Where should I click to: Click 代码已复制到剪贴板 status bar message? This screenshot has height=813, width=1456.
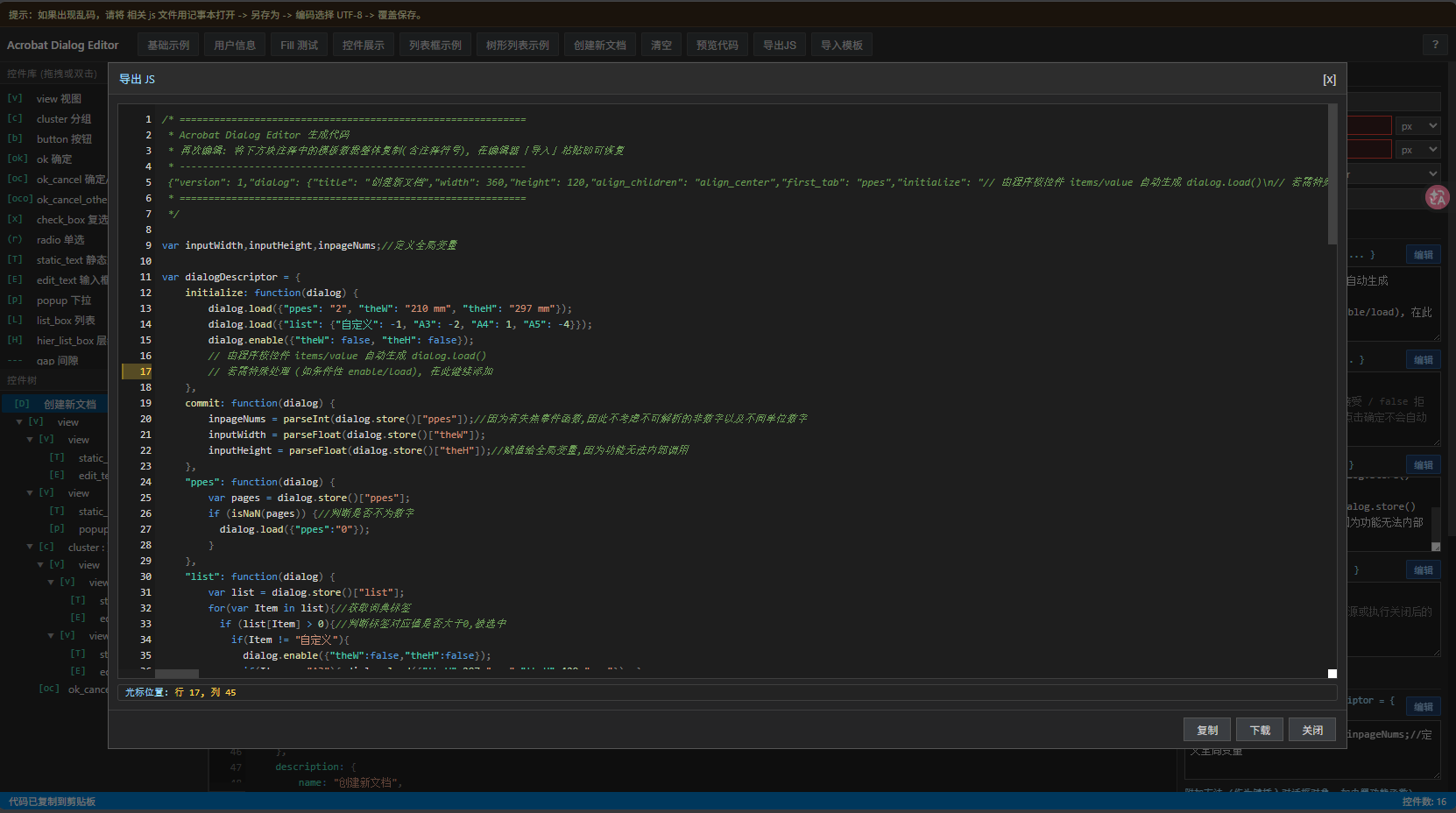53,802
